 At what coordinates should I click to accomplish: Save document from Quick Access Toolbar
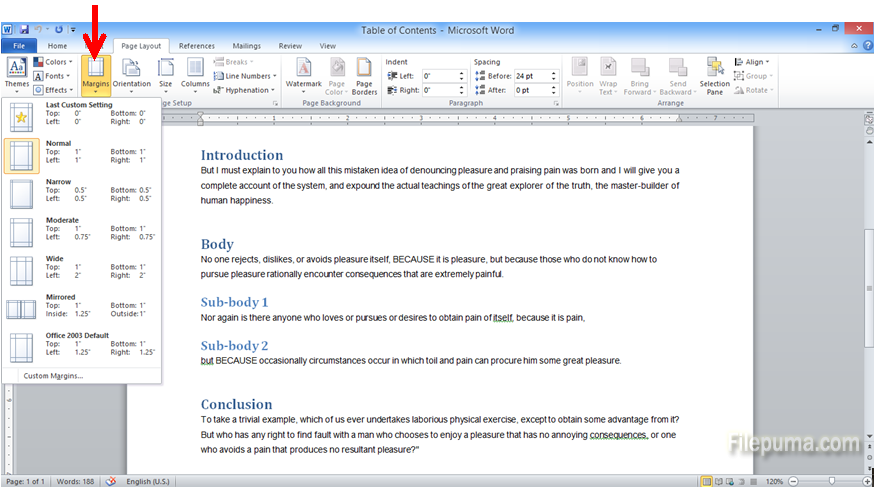point(24,30)
